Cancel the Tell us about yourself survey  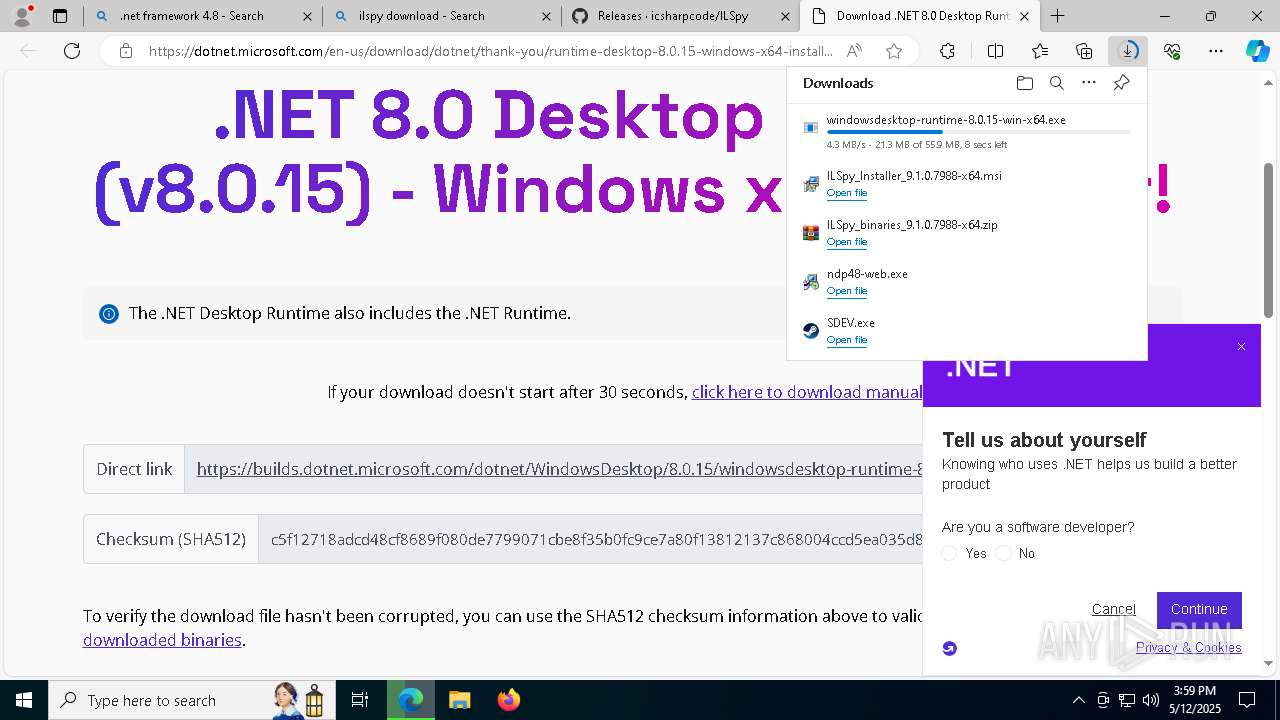[x=1113, y=609]
